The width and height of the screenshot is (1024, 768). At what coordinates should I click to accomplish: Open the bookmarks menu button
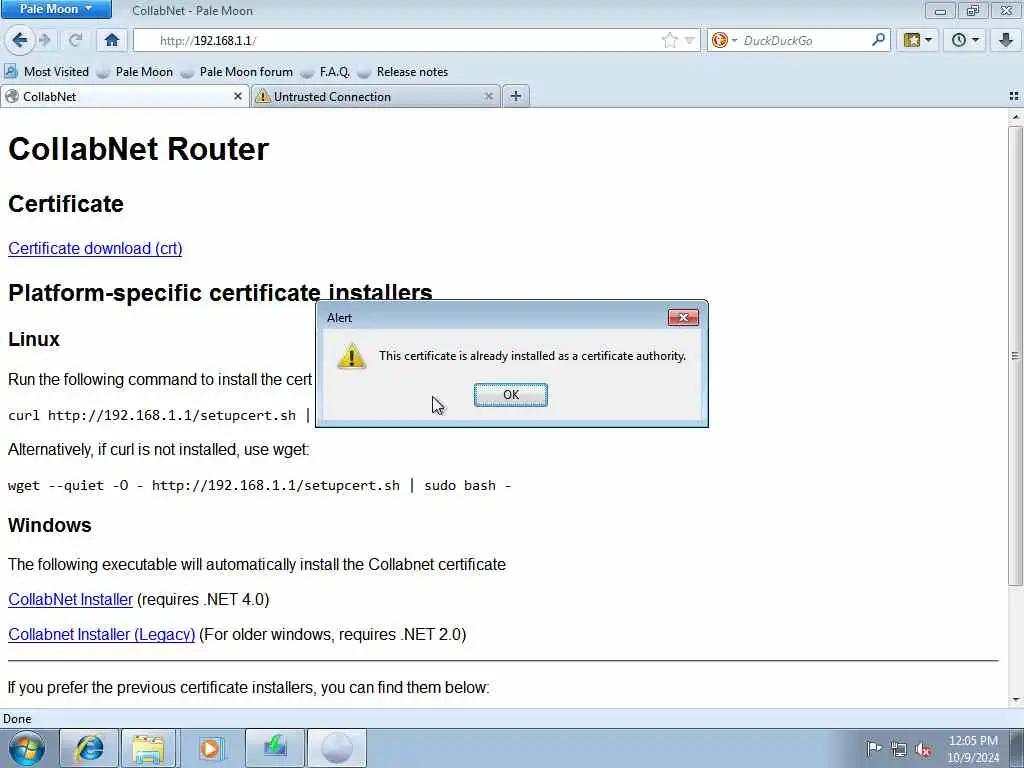[918, 40]
